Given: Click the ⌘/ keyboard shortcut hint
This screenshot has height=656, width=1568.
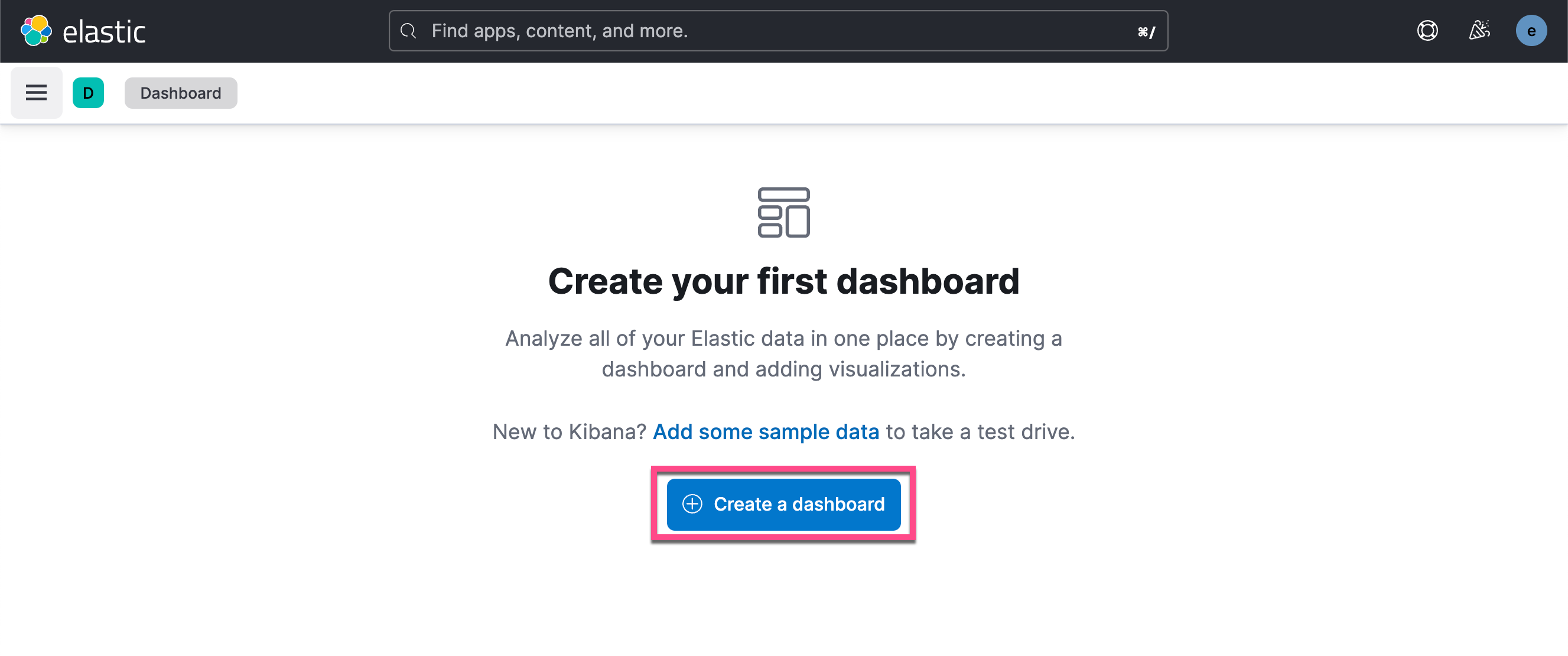Looking at the screenshot, I should [x=1146, y=32].
